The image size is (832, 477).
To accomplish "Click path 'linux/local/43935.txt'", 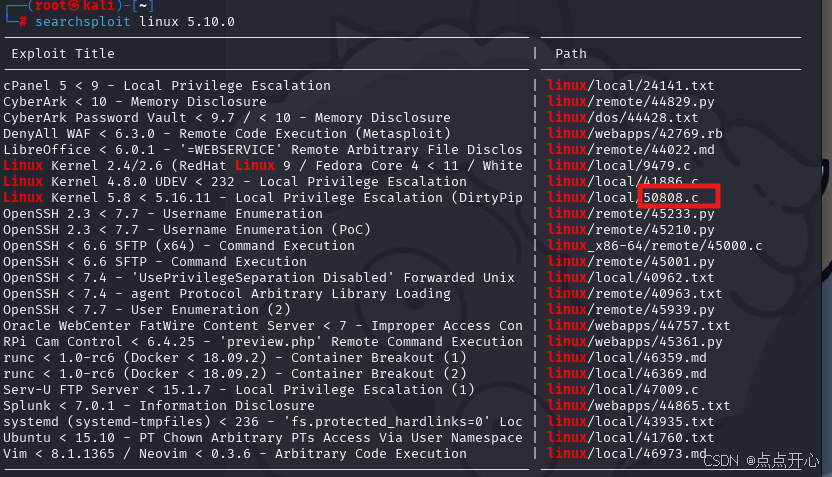I will [630, 421].
